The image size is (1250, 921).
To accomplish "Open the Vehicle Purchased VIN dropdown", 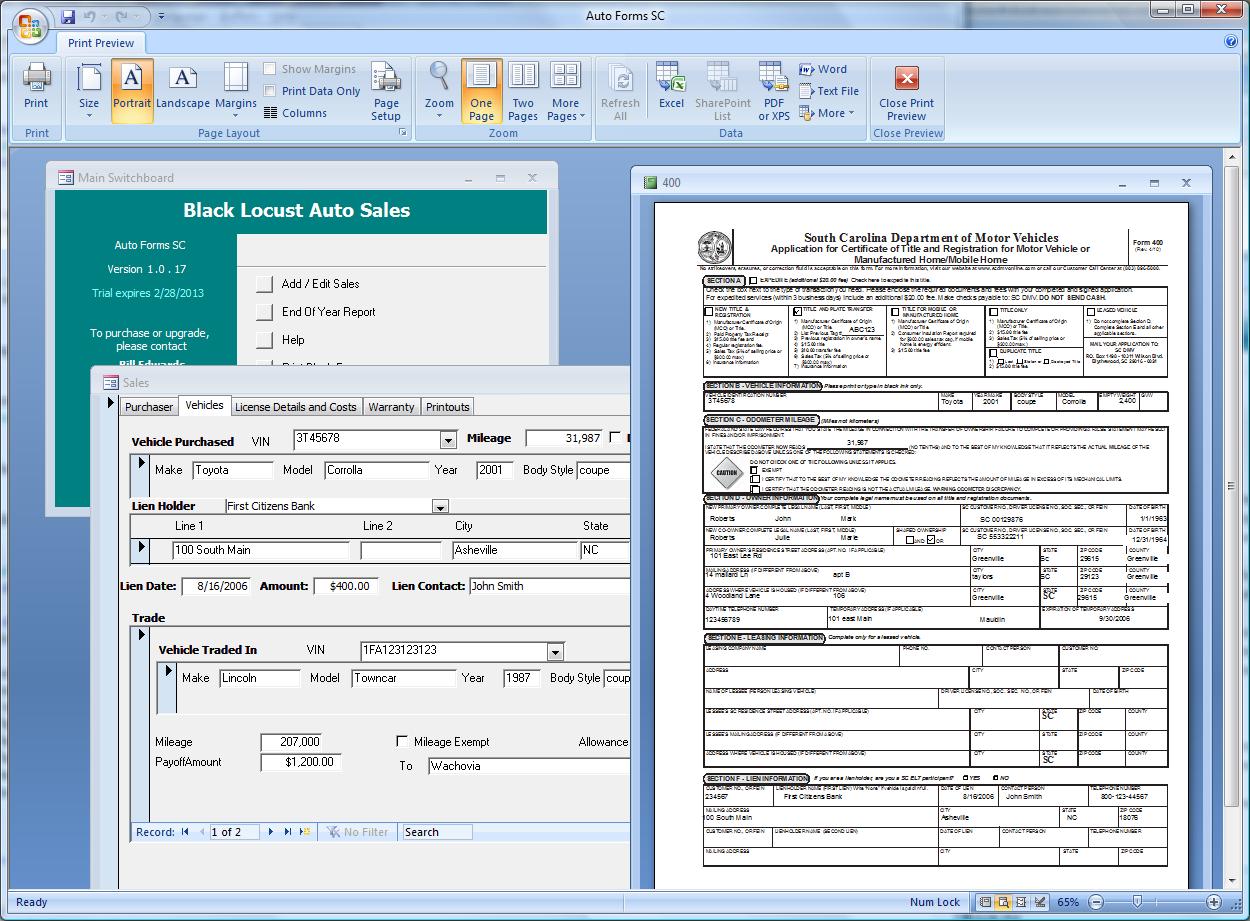I will [x=448, y=440].
